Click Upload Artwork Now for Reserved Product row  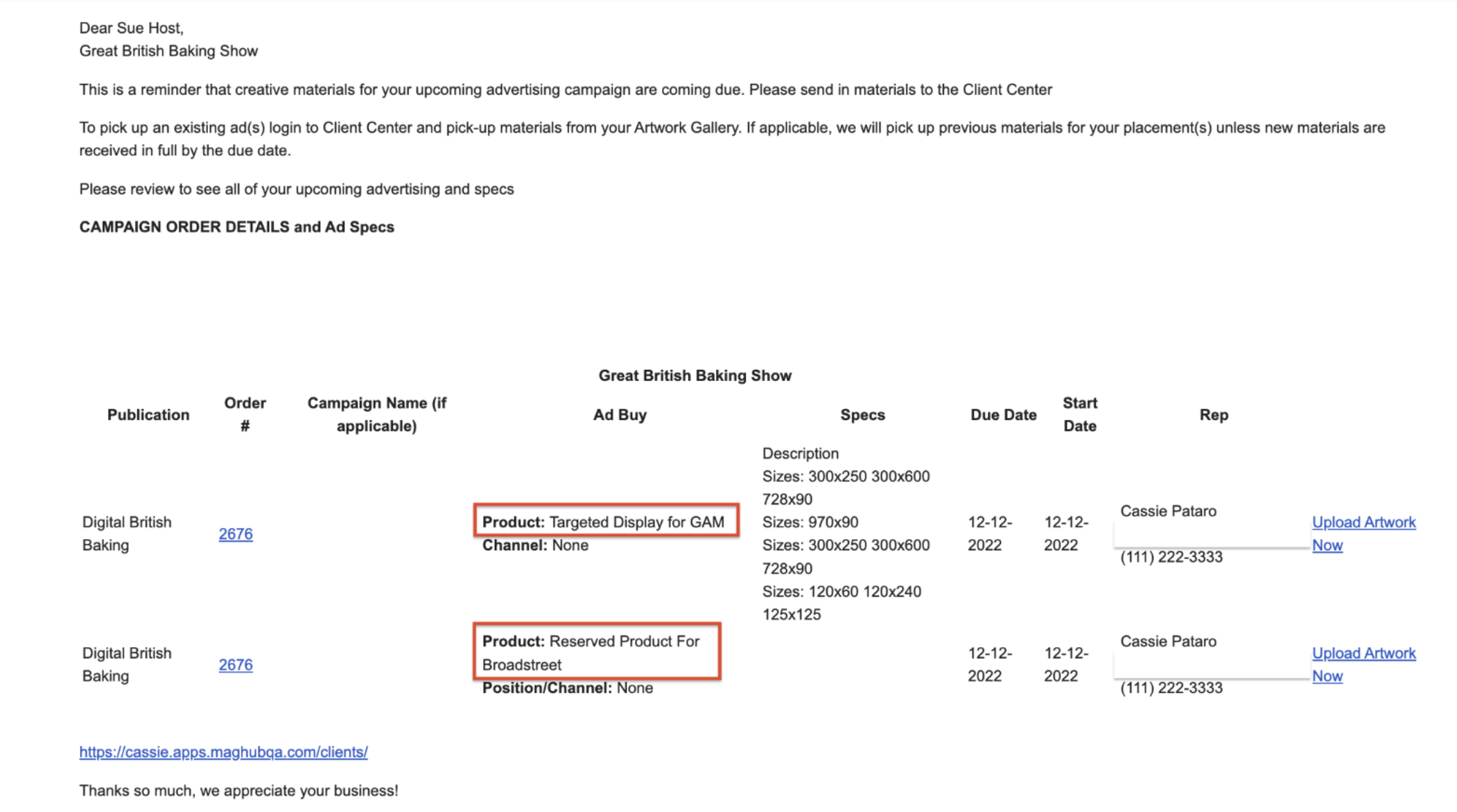click(x=1363, y=654)
